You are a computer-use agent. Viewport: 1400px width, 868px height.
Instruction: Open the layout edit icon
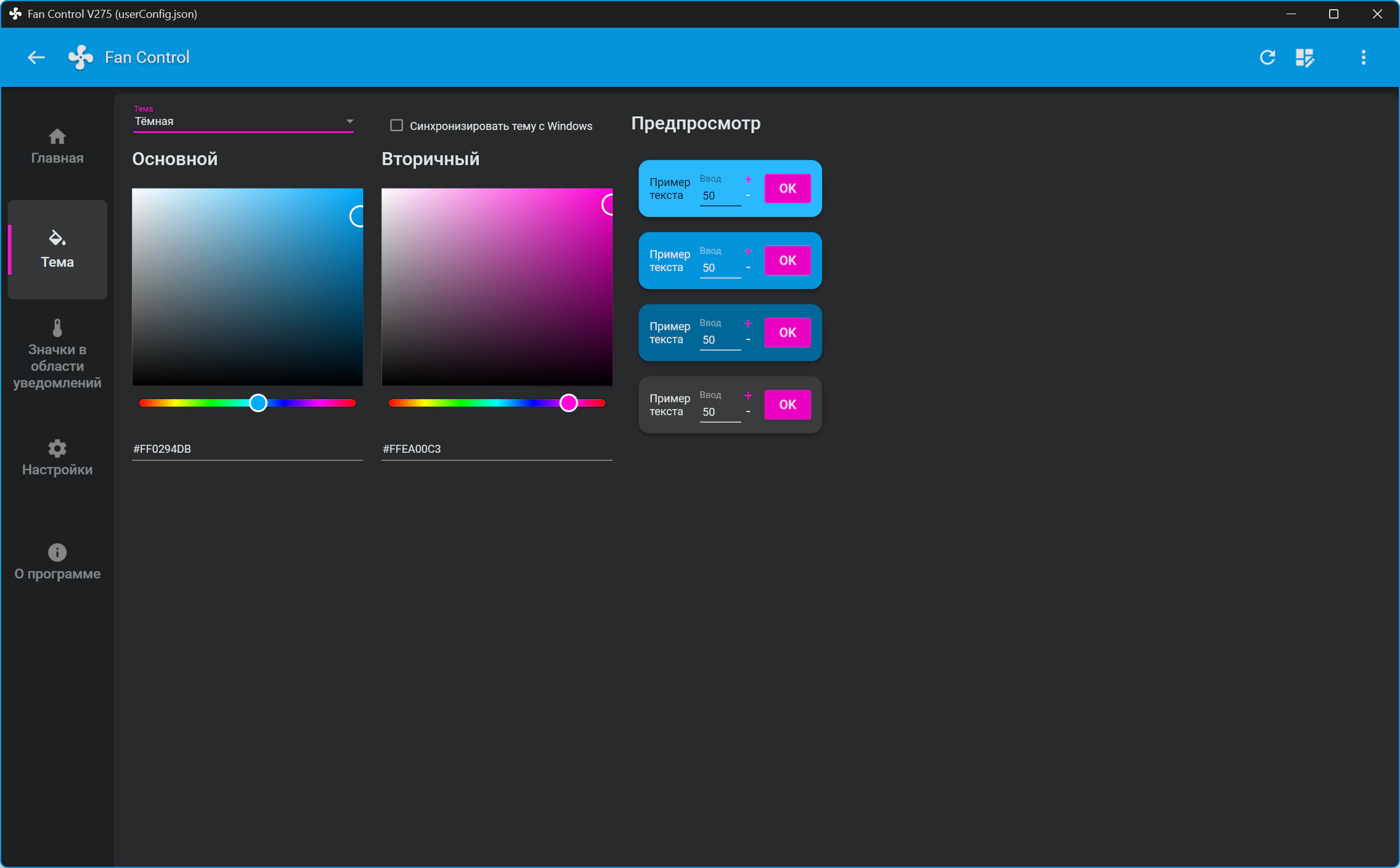tap(1304, 57)
